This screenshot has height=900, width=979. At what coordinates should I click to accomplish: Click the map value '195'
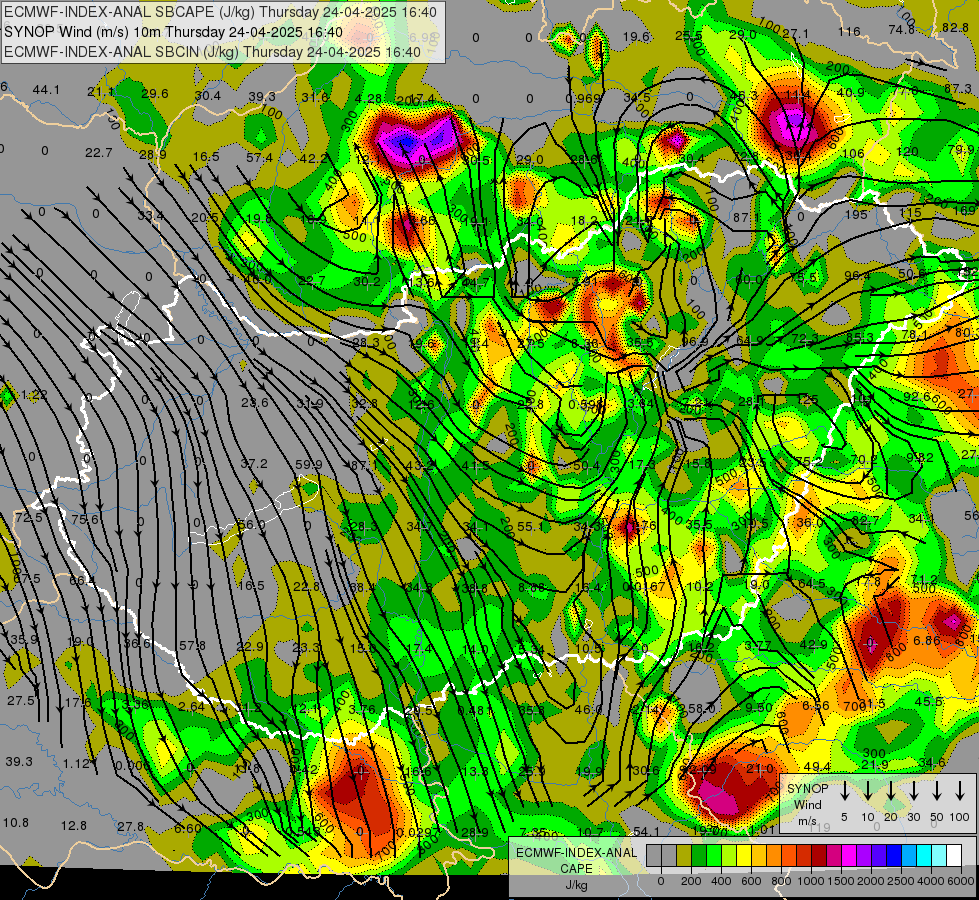pos(856,214)
